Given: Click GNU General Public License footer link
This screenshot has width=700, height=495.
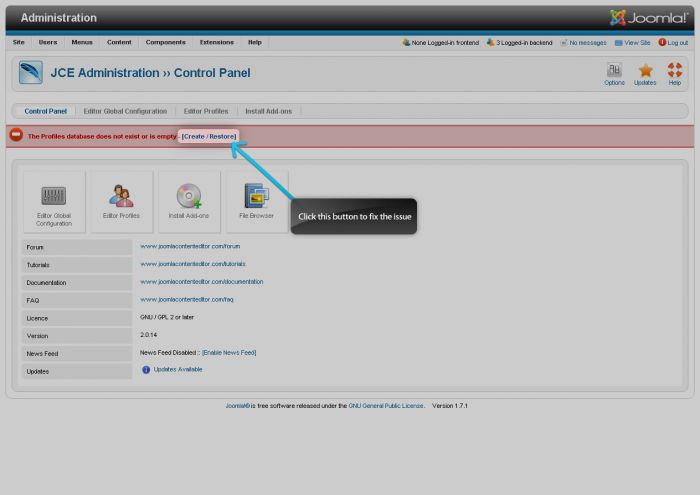Looking at the screenshot, I should (386, 406).
